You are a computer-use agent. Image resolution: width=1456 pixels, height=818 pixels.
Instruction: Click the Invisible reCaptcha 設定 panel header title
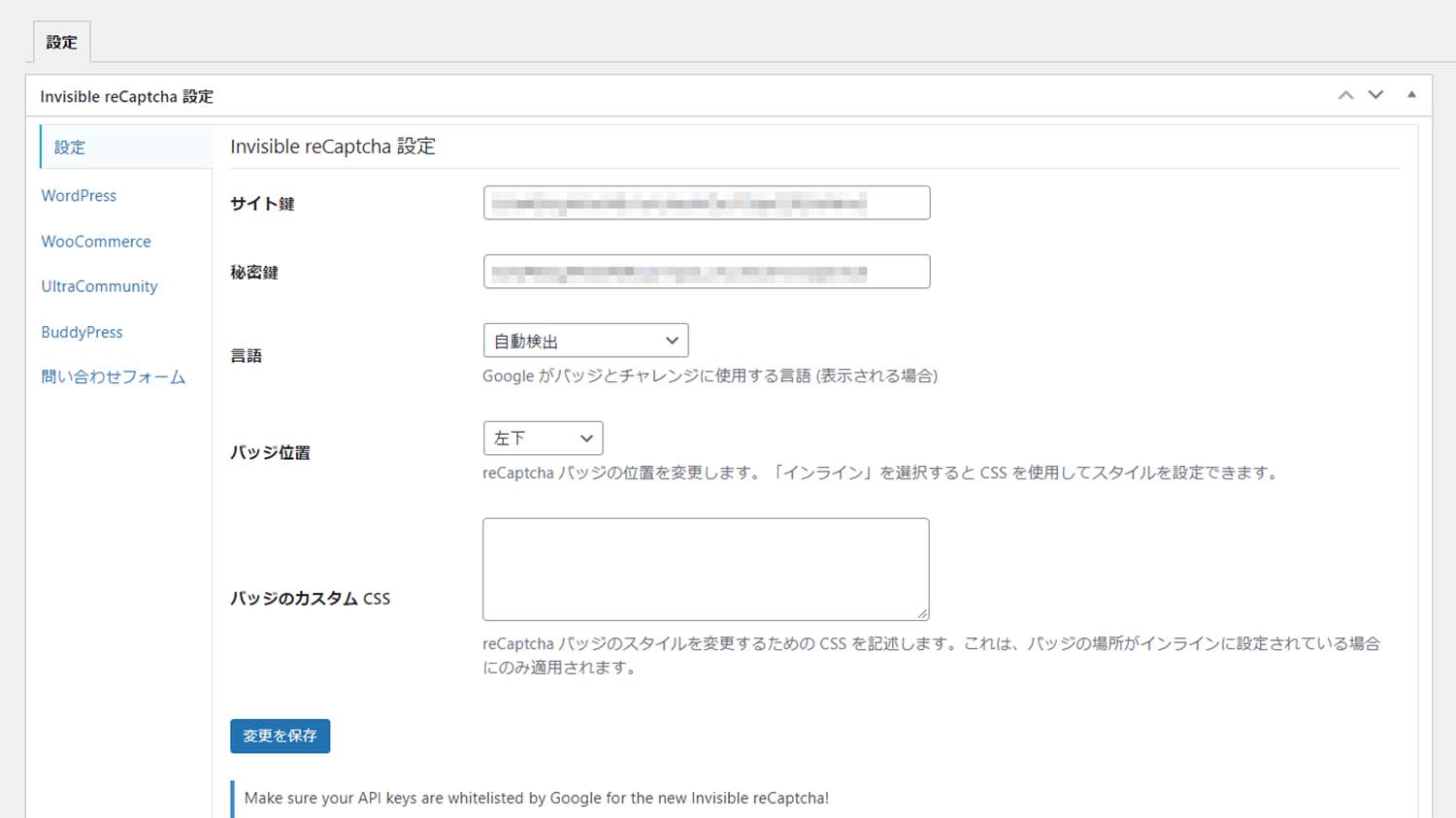point(127,97)
